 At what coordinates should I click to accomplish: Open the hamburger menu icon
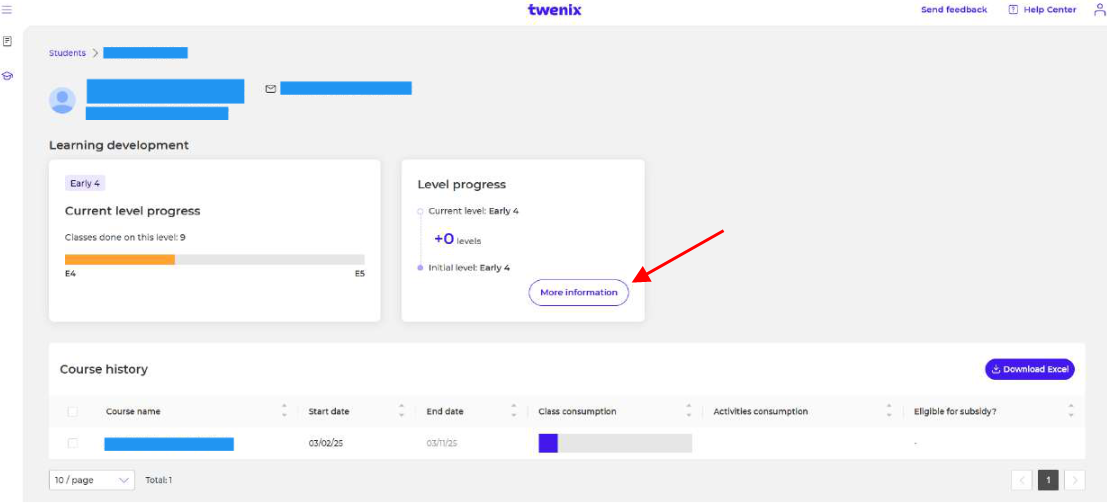point(7,10)
